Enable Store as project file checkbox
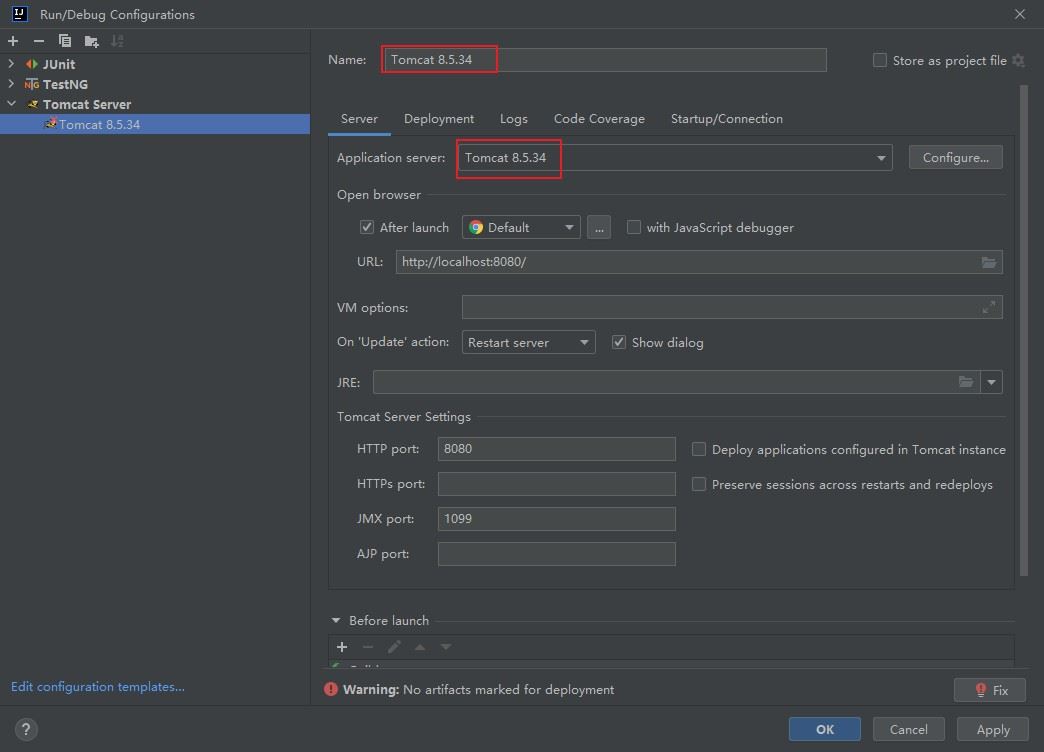The width and height of the screenshot is (1044, 752). [880, 60]
